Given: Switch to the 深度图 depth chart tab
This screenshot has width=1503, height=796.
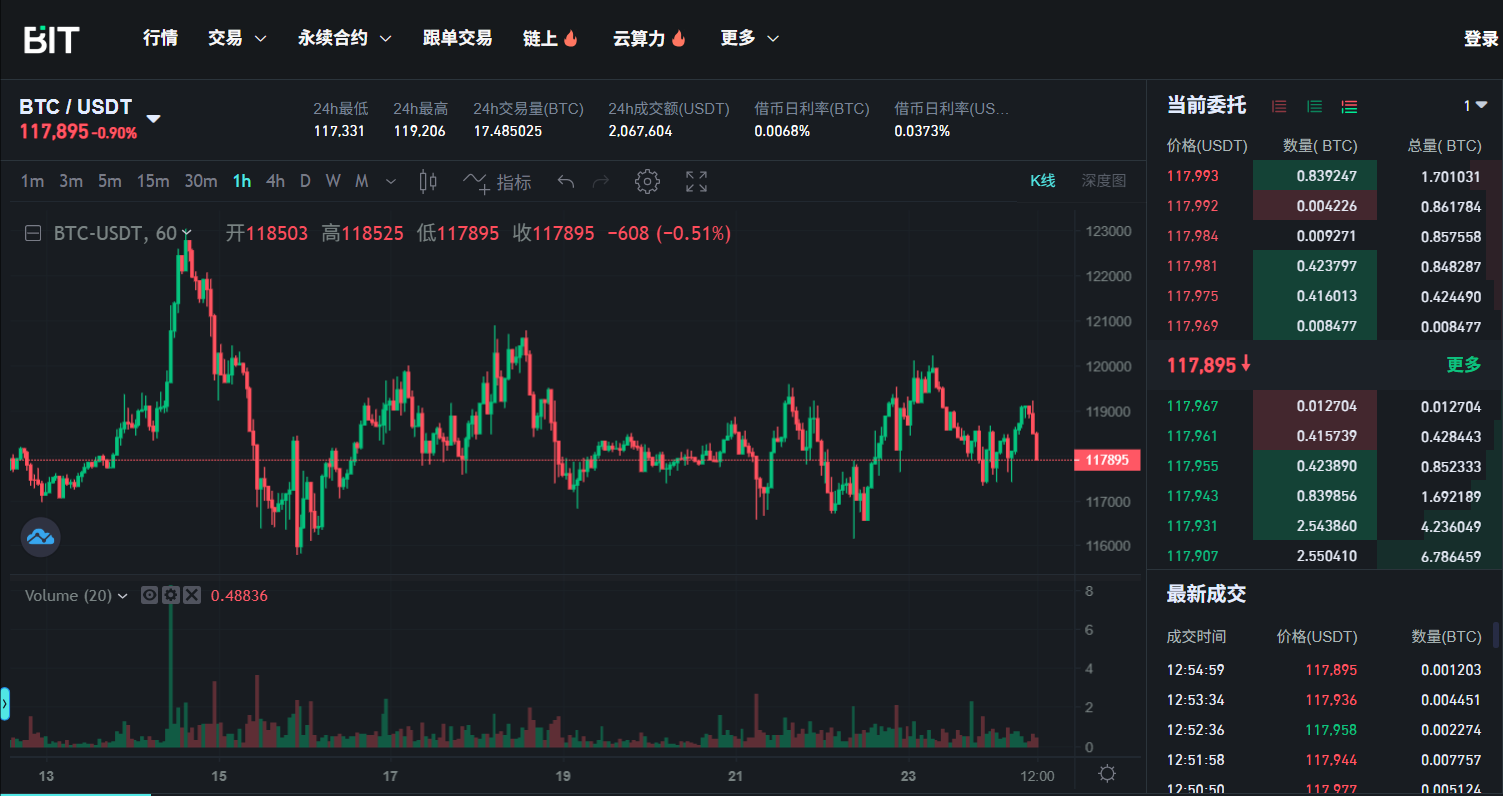Looking at the screenshot, I should (1103, 181).
